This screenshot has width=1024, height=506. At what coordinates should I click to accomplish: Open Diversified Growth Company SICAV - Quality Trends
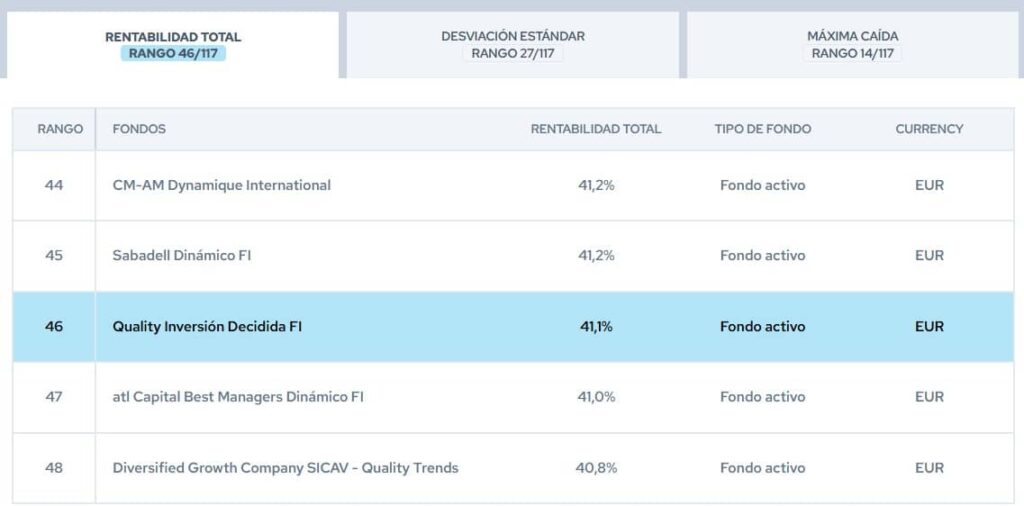(285, 468)
